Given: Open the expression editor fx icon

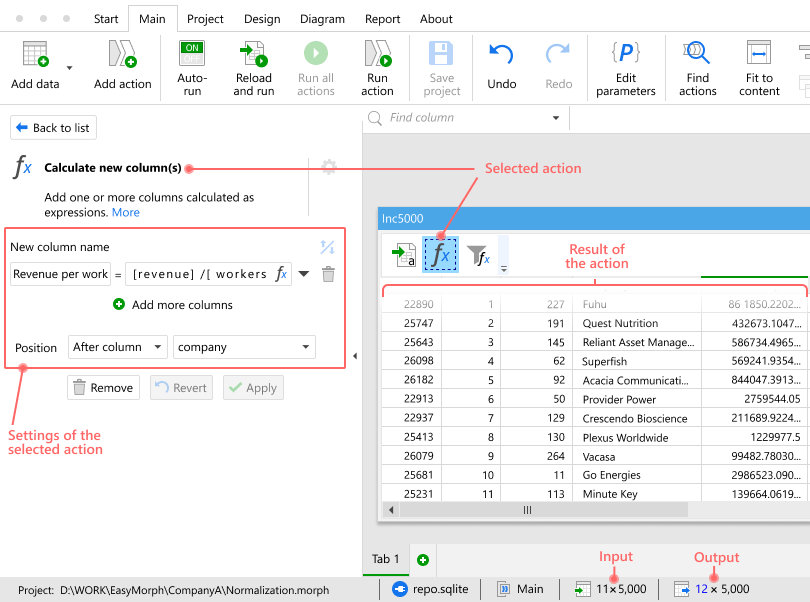Looking at the screenshot, I should (x=281, y=274).
